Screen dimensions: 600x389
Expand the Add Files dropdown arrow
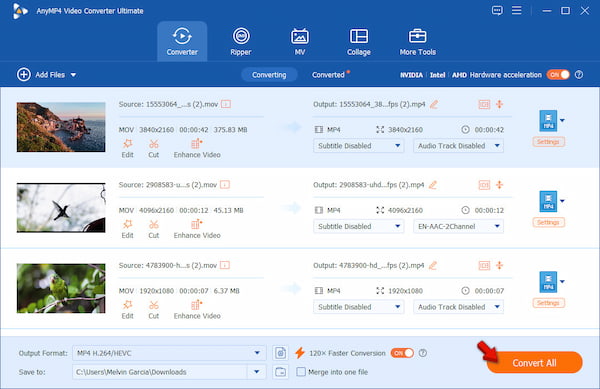point(73,75)
